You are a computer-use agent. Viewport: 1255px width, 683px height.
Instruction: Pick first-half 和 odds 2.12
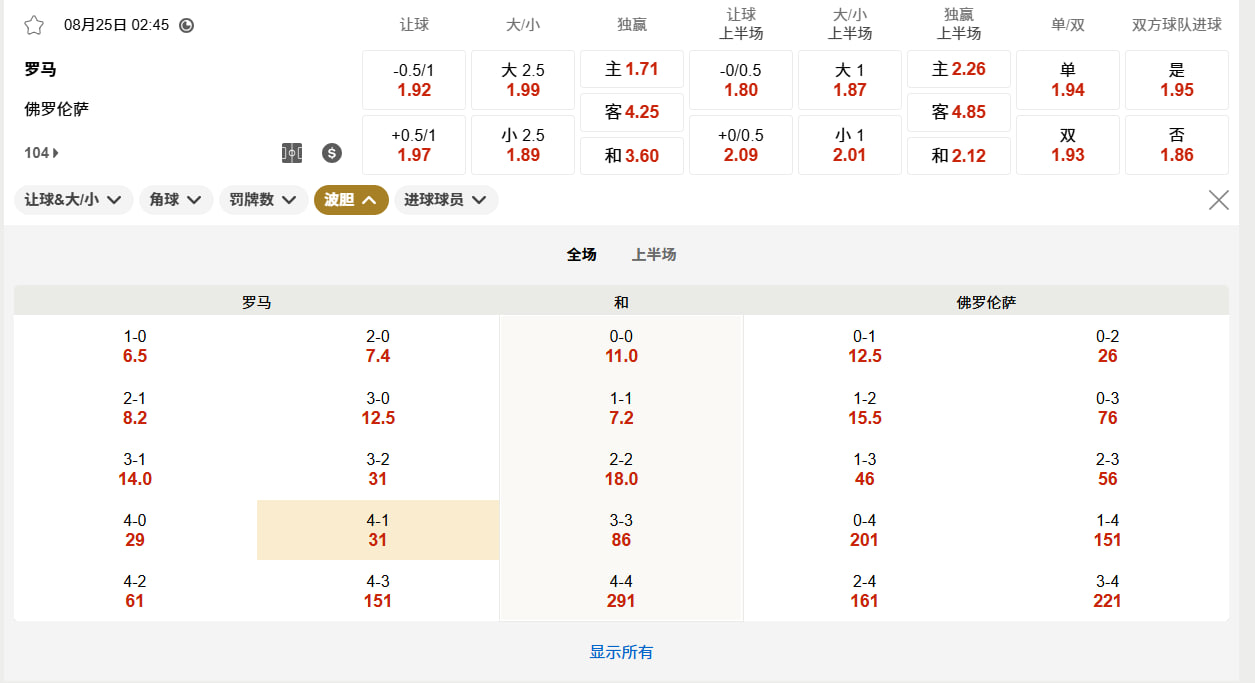tap(959, 156)
